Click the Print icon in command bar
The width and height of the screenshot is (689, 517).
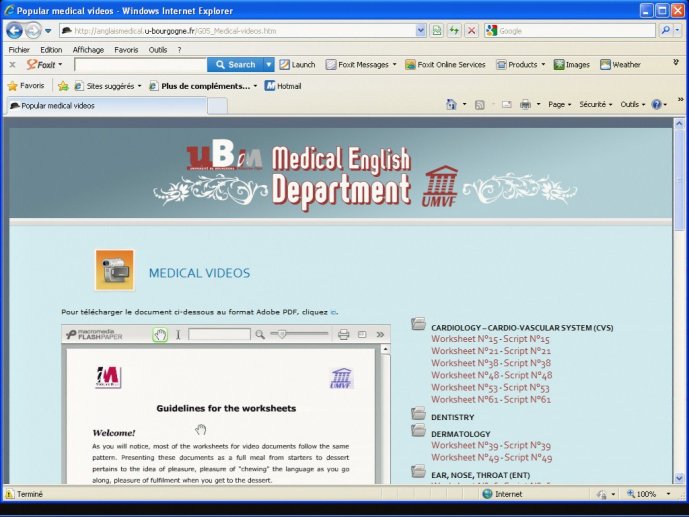tap(526, 105)
